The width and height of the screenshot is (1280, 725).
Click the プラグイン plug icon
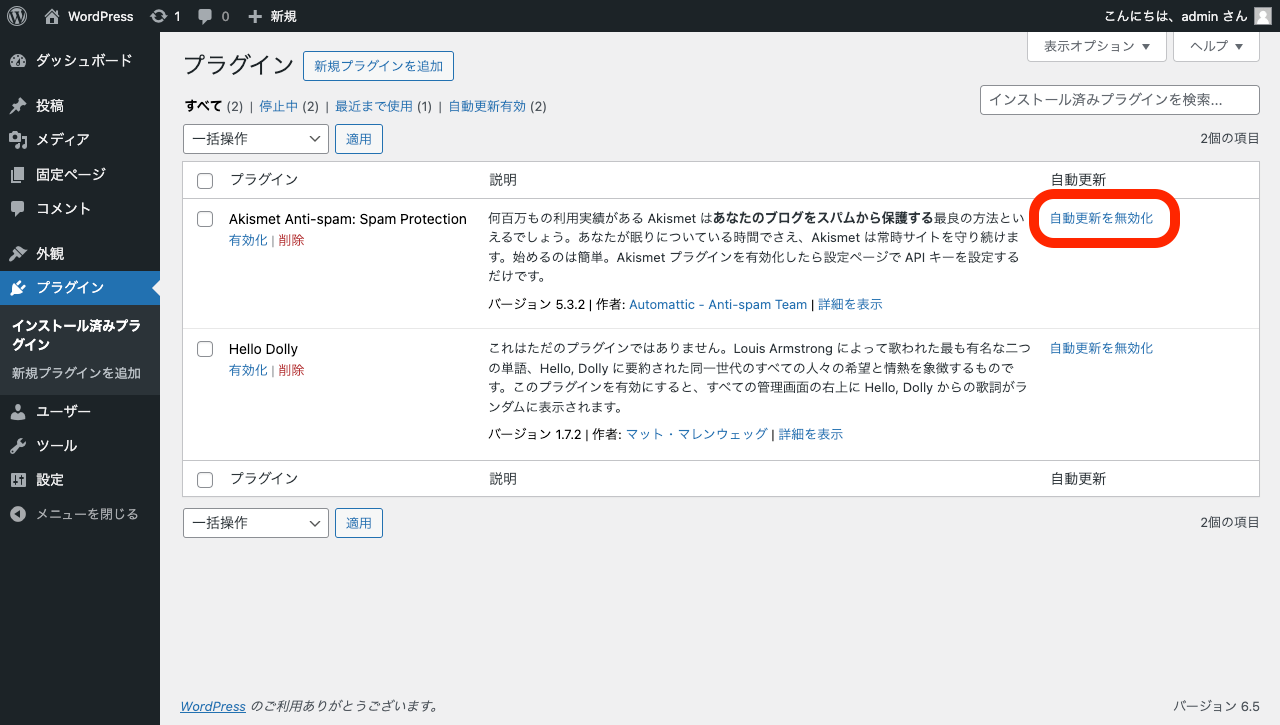18,288
